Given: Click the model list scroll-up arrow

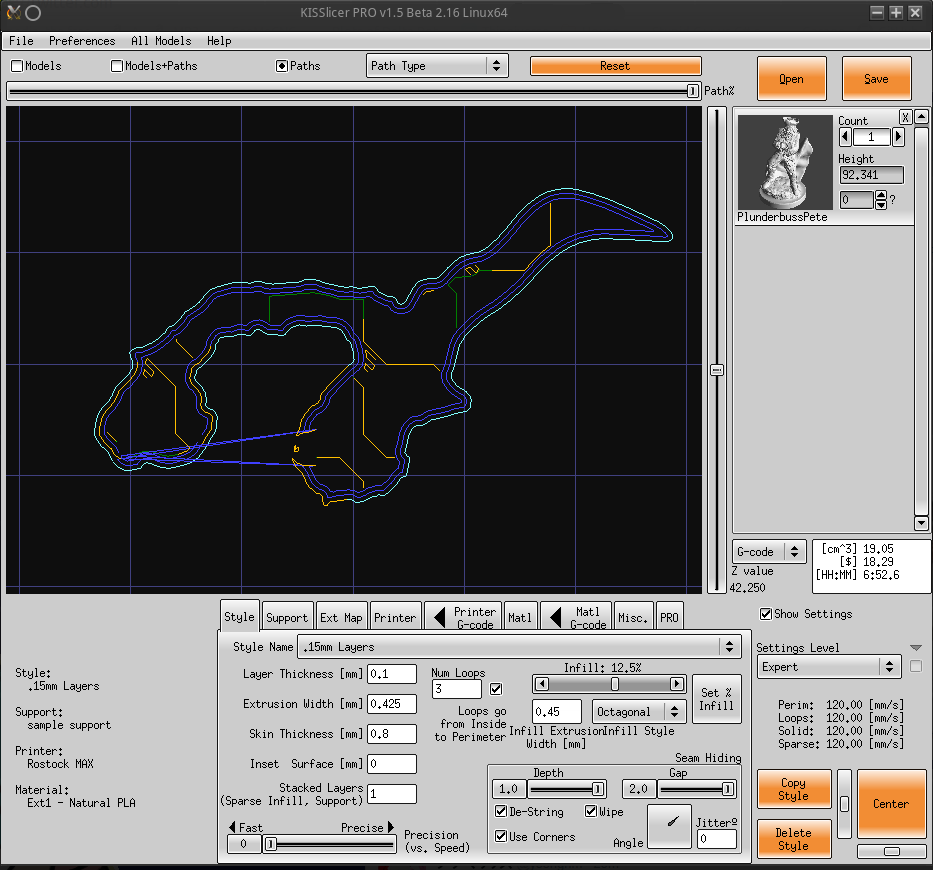Looking at the screenshot, I should (x=921, y=117).
